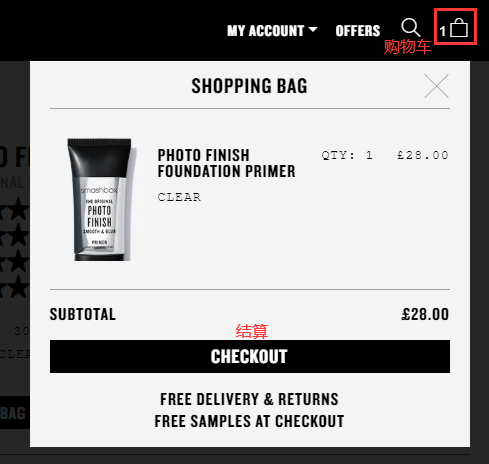Click the subtotal £28.00 amount
489x464 pixels.
pyautogui.click(x=425, y=314)
